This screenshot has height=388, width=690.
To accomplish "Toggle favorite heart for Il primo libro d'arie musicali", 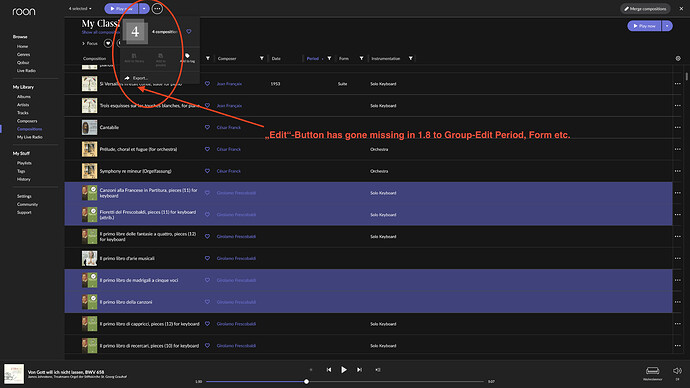I will [x=207, y=258].
